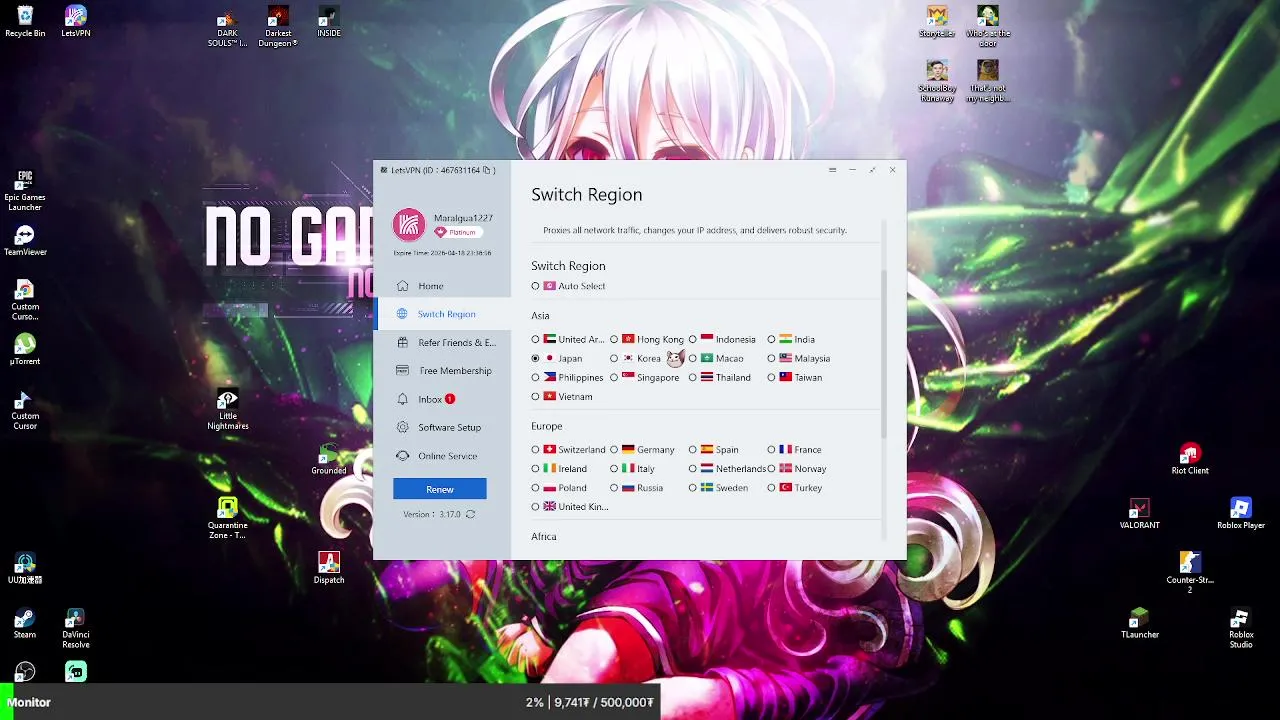Select Switzerland region
Viewport: 1280px width, 720px height.
click(x=568, y=449)
